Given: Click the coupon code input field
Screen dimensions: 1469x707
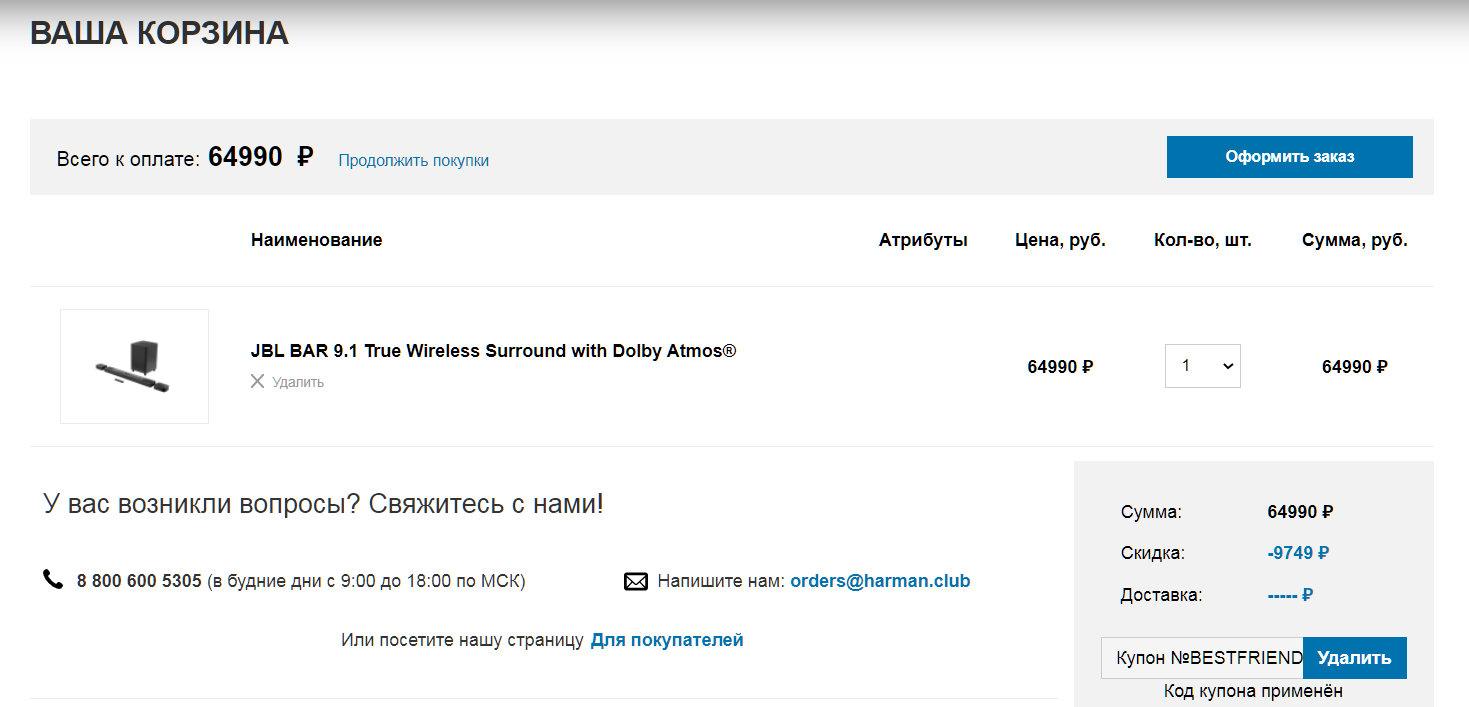Looking at the screenshot, I should [1202, 658].
